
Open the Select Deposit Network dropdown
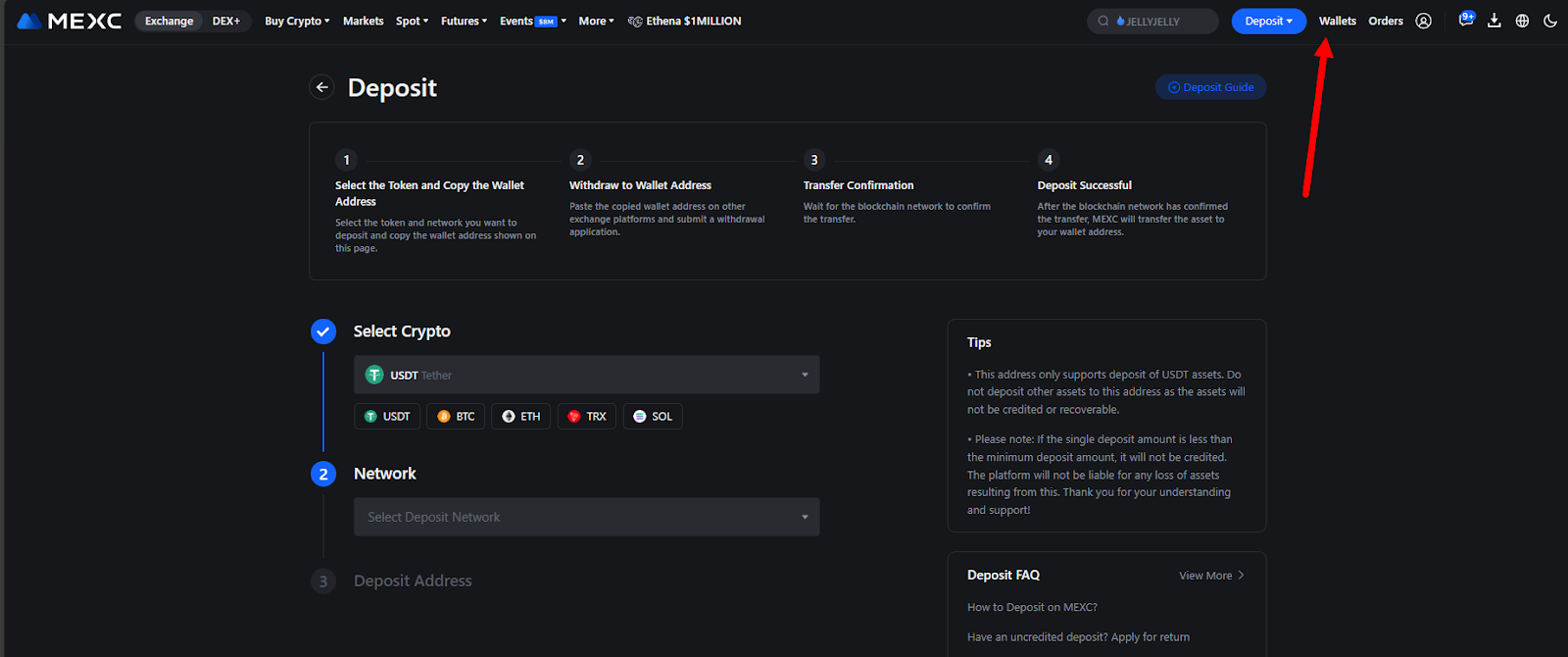tap(587, 517)
